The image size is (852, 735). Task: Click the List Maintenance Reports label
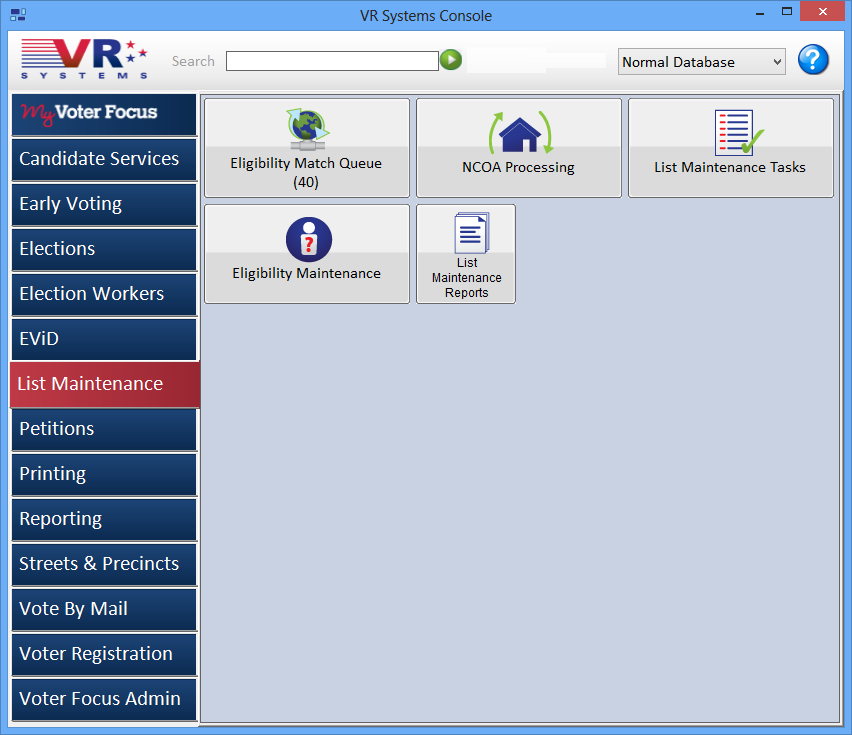tap(467, 278)
